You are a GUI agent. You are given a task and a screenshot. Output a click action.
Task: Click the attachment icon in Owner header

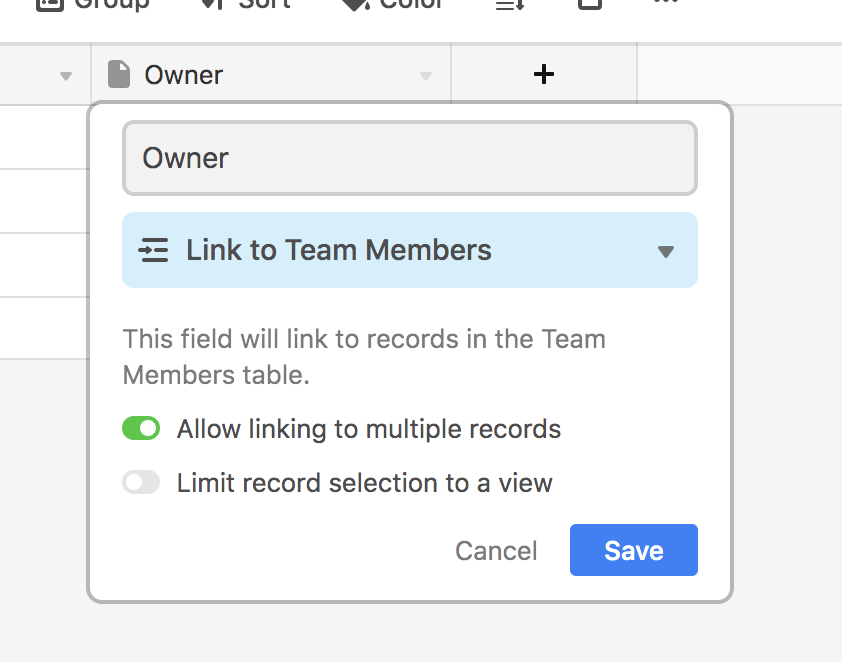119,74
